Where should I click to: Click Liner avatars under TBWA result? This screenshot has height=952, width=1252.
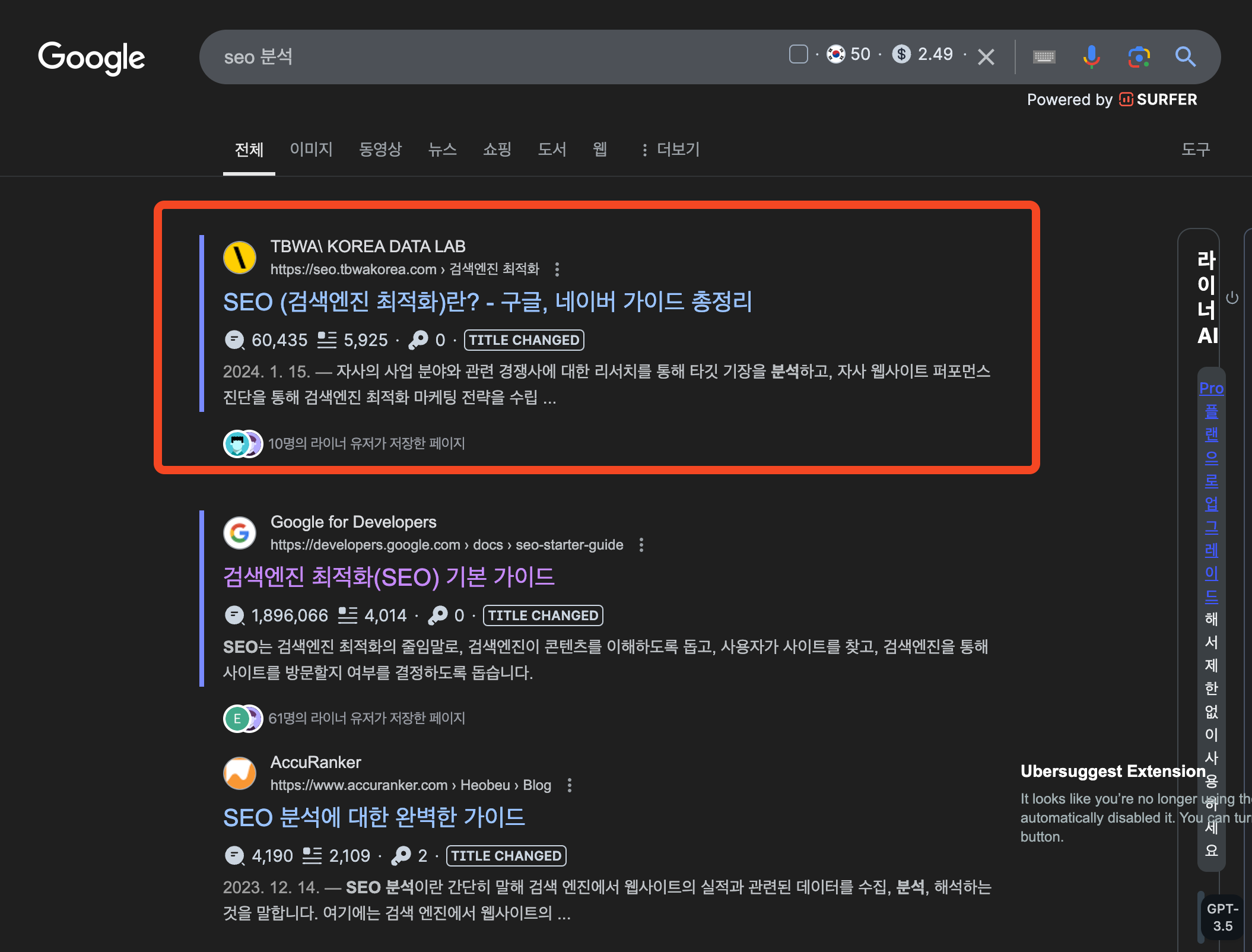point(243,443)
